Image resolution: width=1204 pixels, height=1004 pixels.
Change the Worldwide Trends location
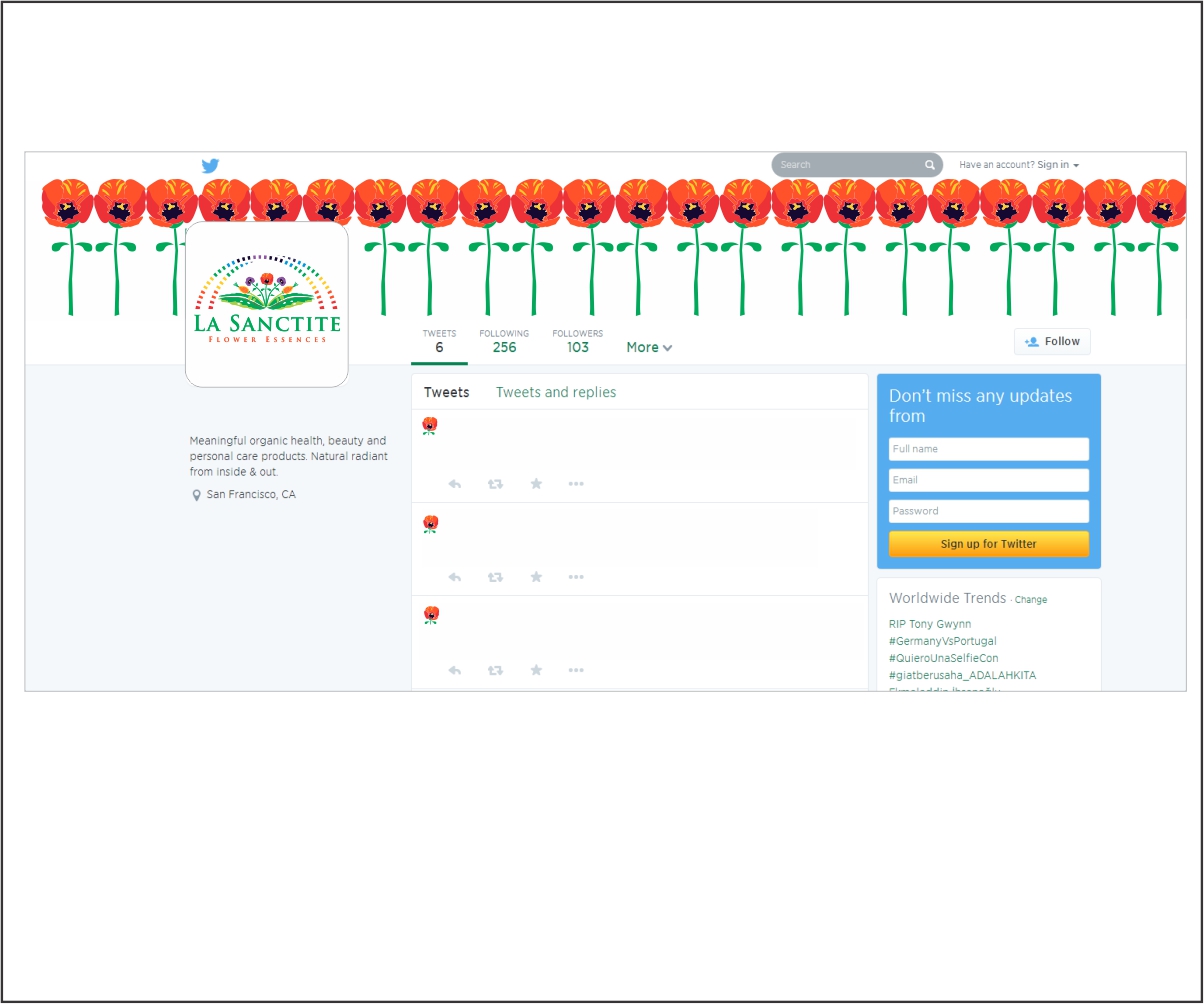coord(1031,600)
